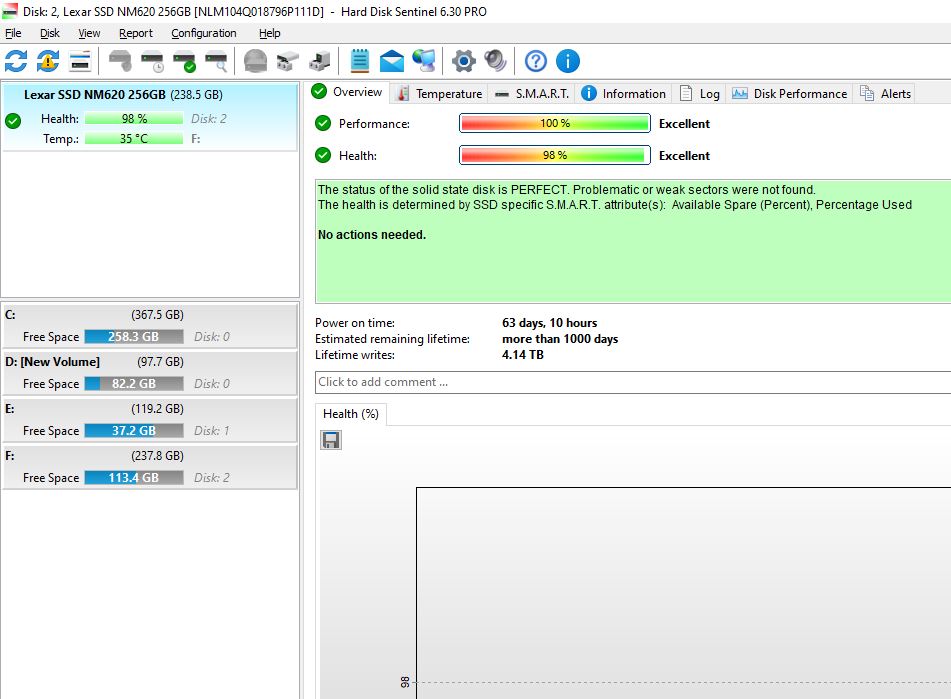The height and width of the screenshot is (699, 951).
Task: Open the File menu
Action: (13, 33)
